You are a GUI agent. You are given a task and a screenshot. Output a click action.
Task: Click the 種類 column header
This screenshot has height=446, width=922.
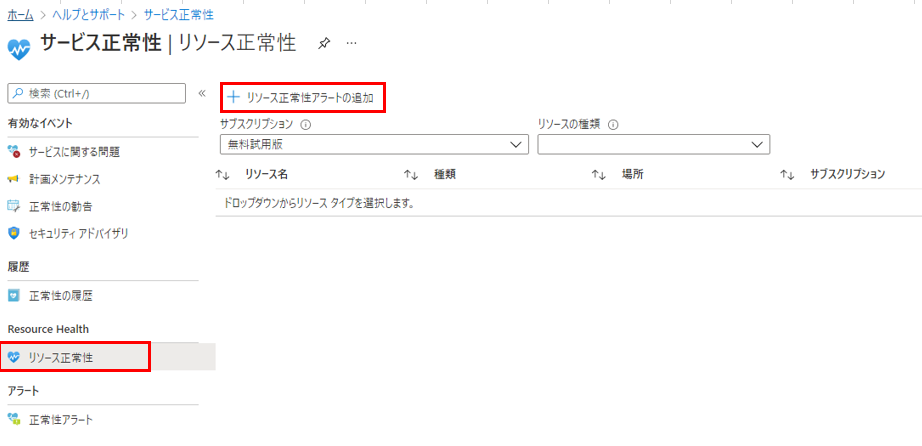[445, 174]
